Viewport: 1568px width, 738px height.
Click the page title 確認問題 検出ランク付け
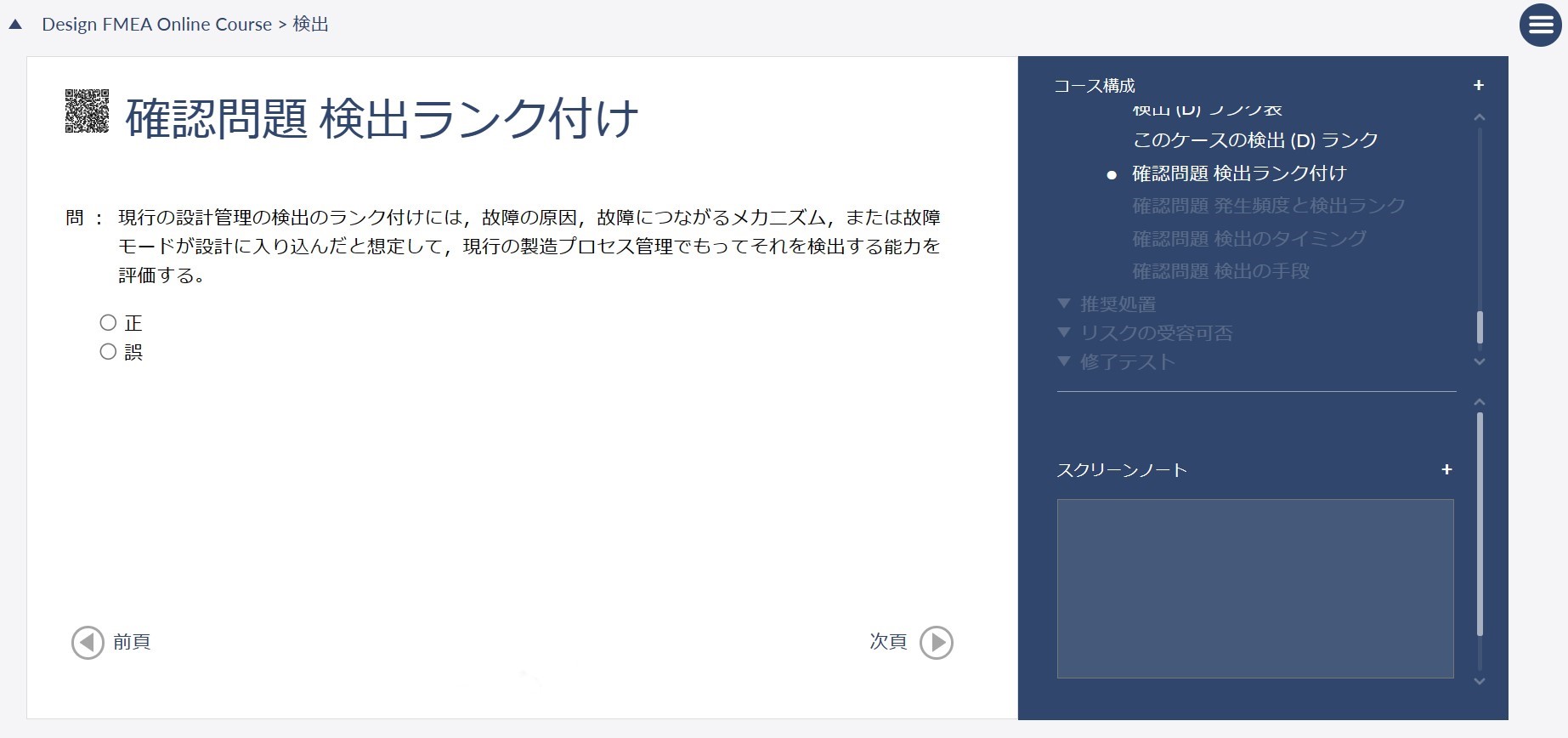[x=382, y=117]
